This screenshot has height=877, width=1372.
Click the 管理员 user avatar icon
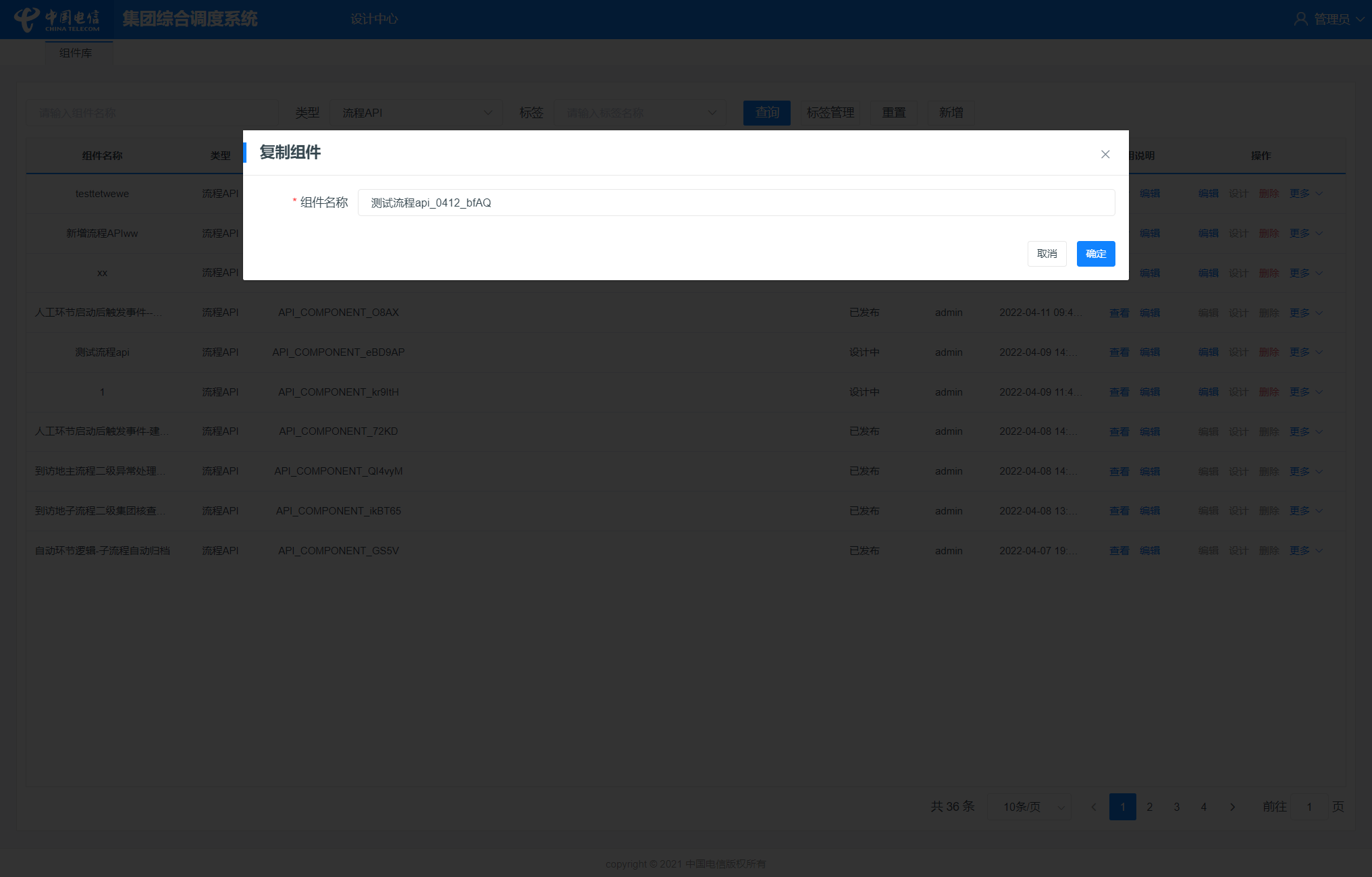(1300, 19)
